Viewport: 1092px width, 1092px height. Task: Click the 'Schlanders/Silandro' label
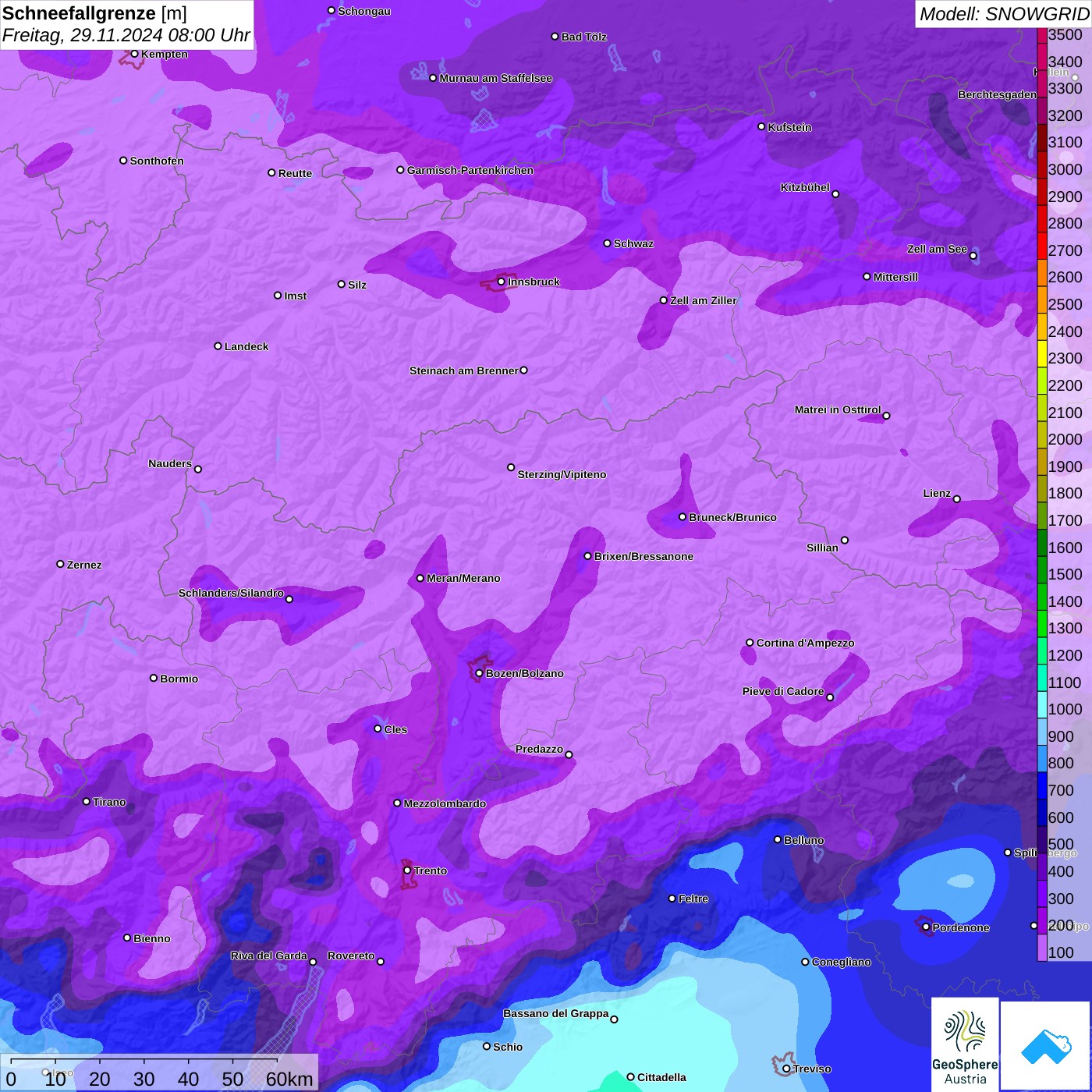point(231,593)
